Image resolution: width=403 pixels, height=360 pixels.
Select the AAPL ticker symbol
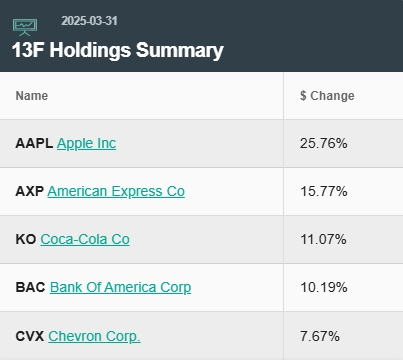[34, 143]
